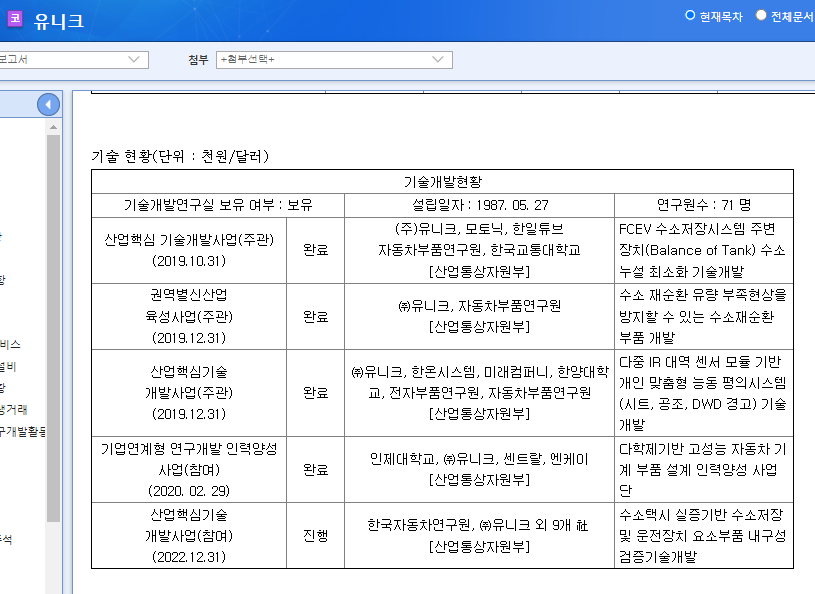Open the sidebar tree item ending in 거래

pos(14,410)
